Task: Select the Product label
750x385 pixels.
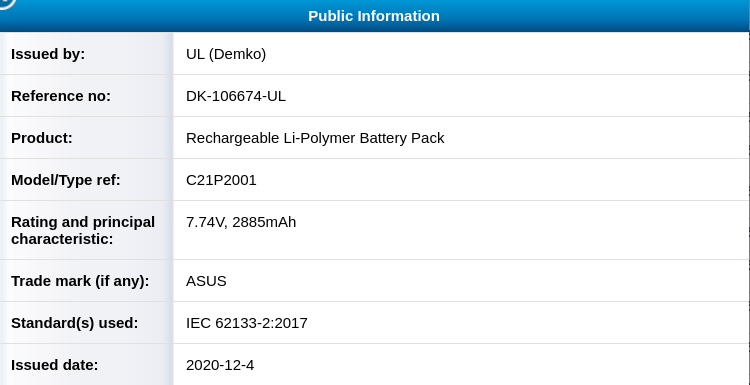Action: (42, 138)
